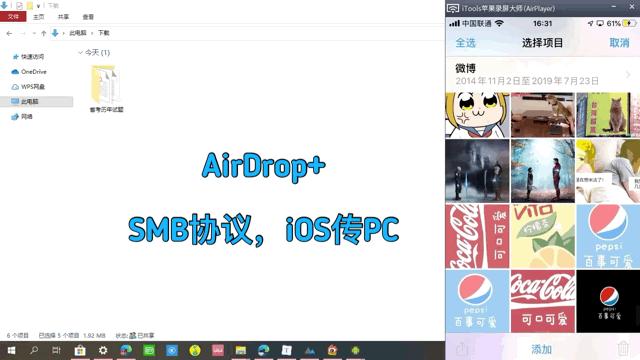Open Settings gear on the taskbar

point(103,350)
